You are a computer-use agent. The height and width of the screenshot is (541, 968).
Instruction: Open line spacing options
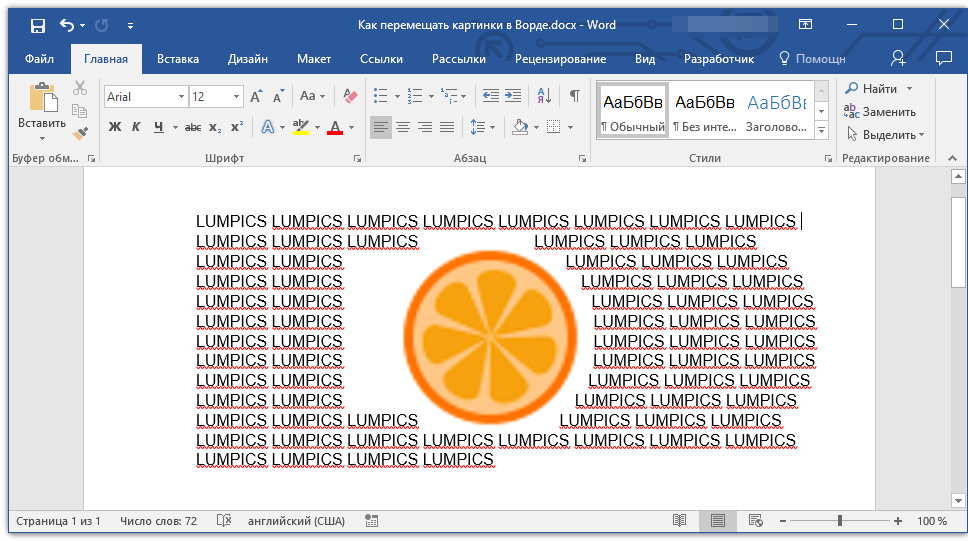tap(482, 128)
